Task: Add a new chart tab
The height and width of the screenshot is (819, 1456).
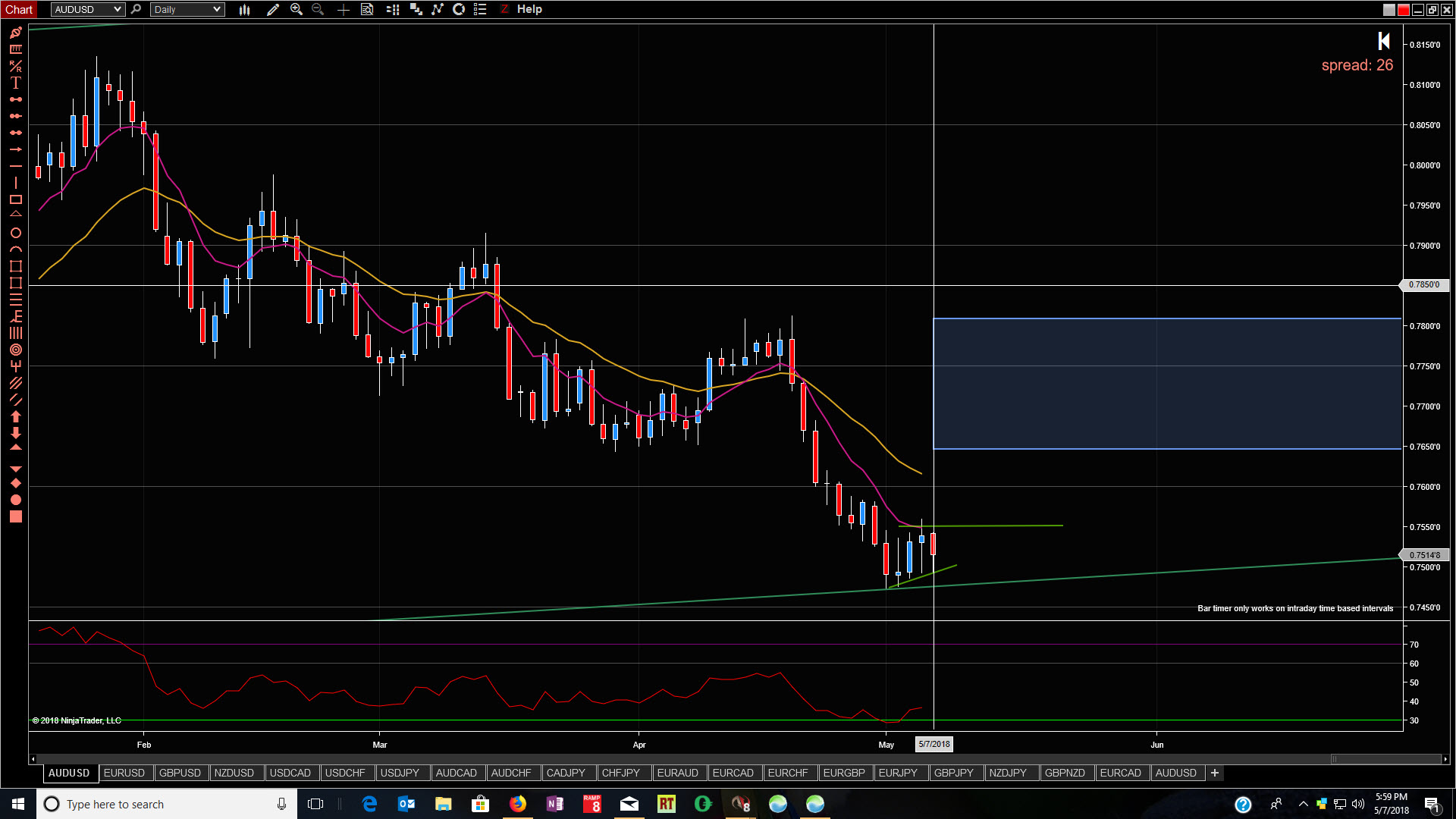Action: click(1215, 773)
